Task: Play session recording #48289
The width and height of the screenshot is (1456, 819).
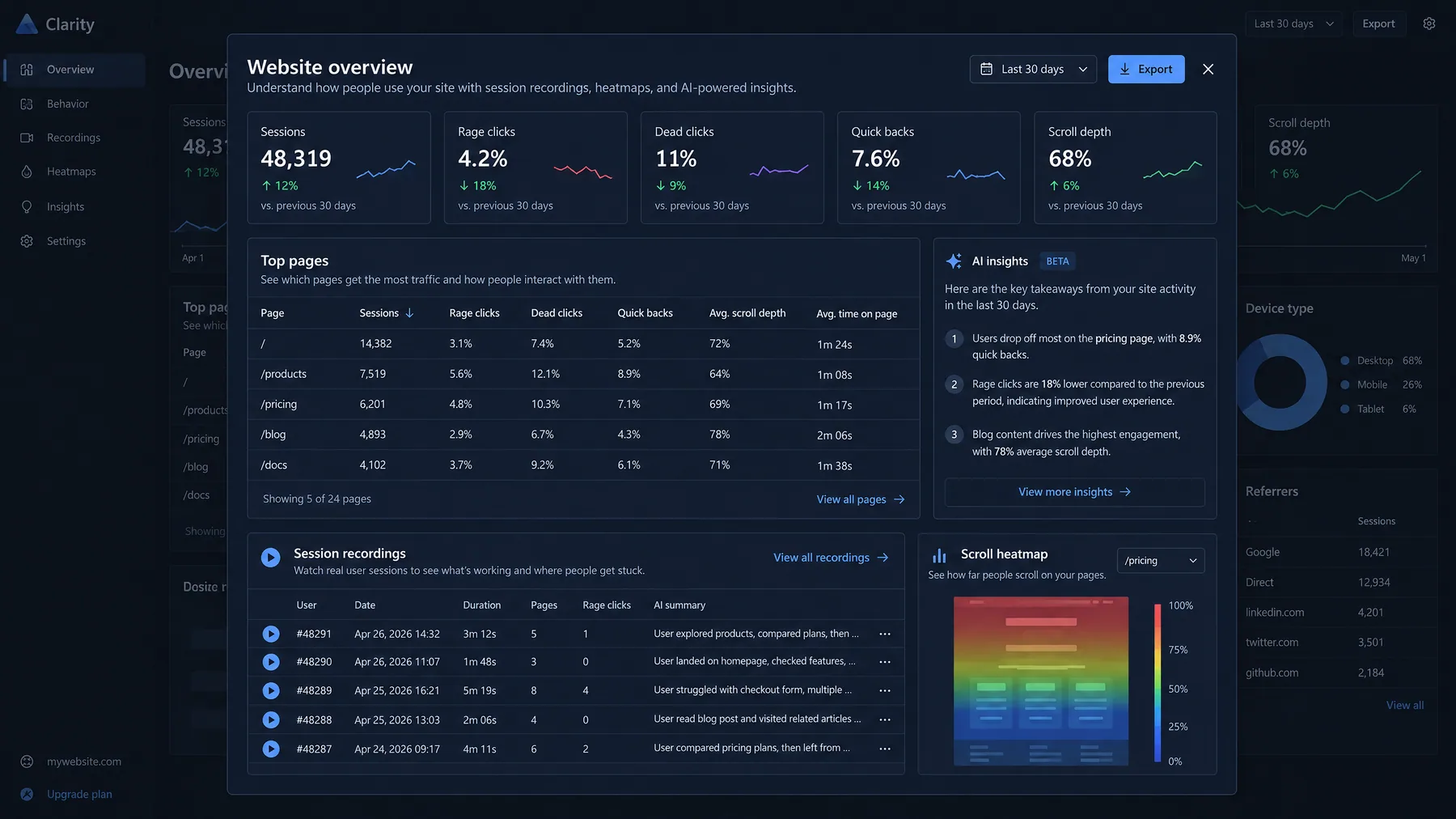Action: [271, 690]
